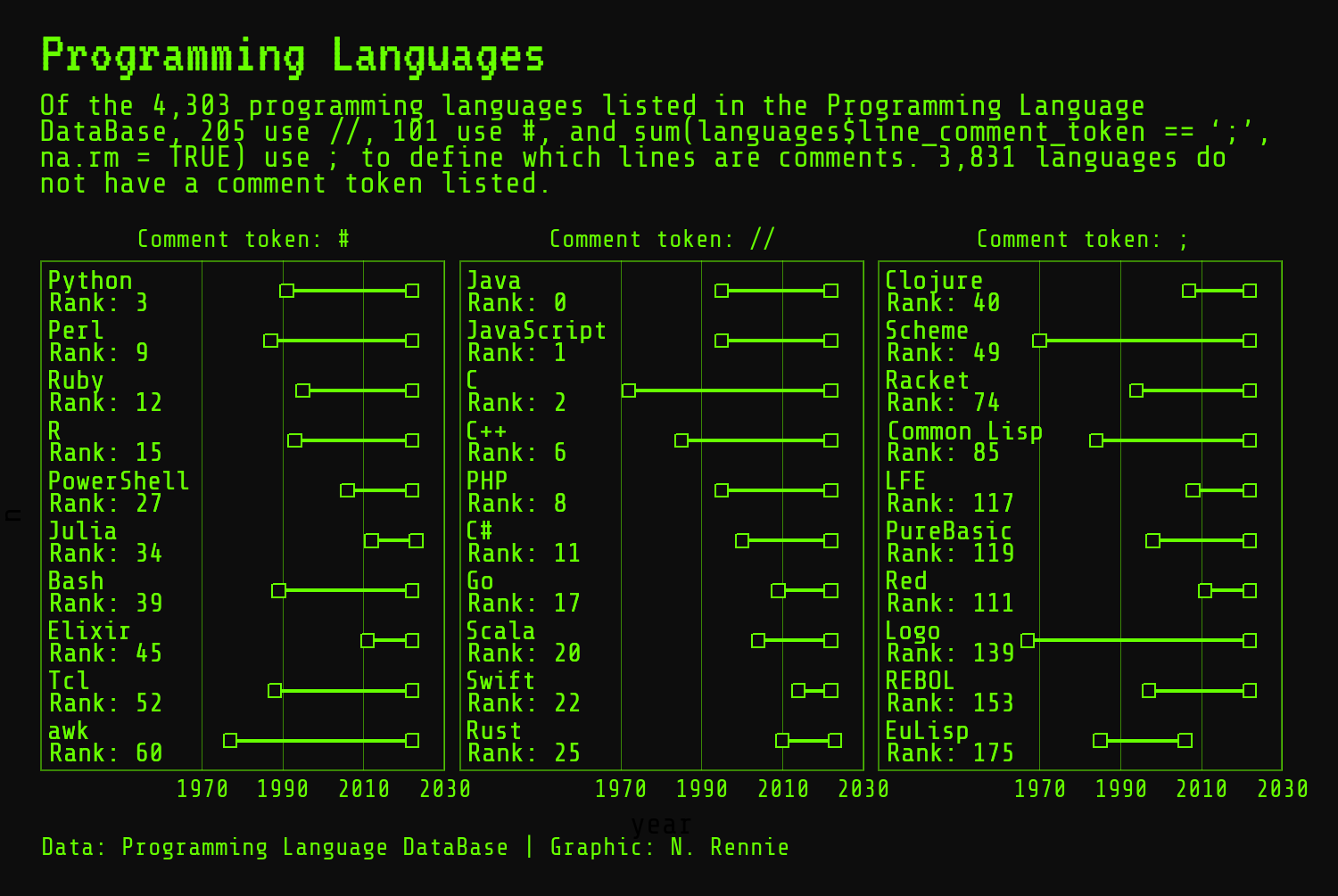Screen dimensions: 1338x896
Task: Click the "Julia Rank: 34" label
Action: tap(105, 542)
